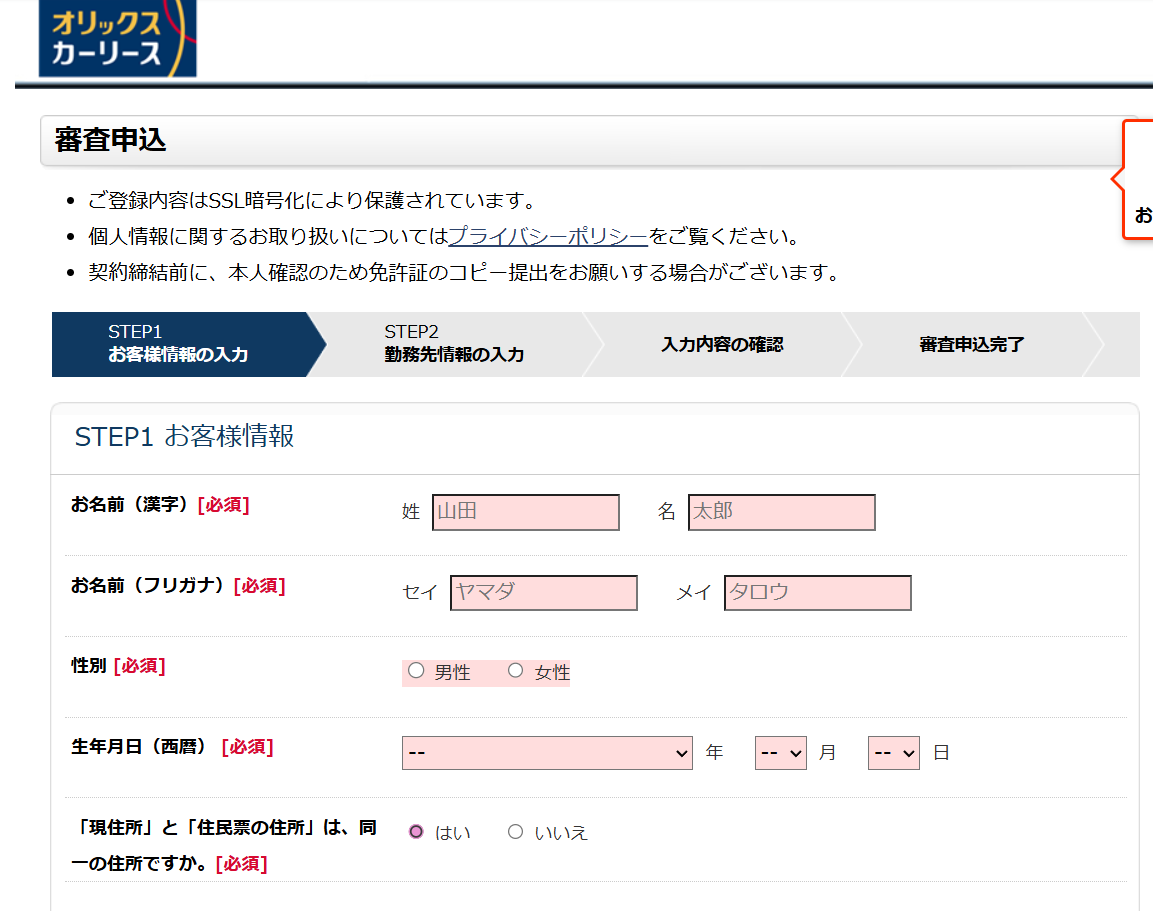Open the birth year dropdown
The height and width of the screenshot is (911, 1153).
pyautogui.click(x=547, y=753)
